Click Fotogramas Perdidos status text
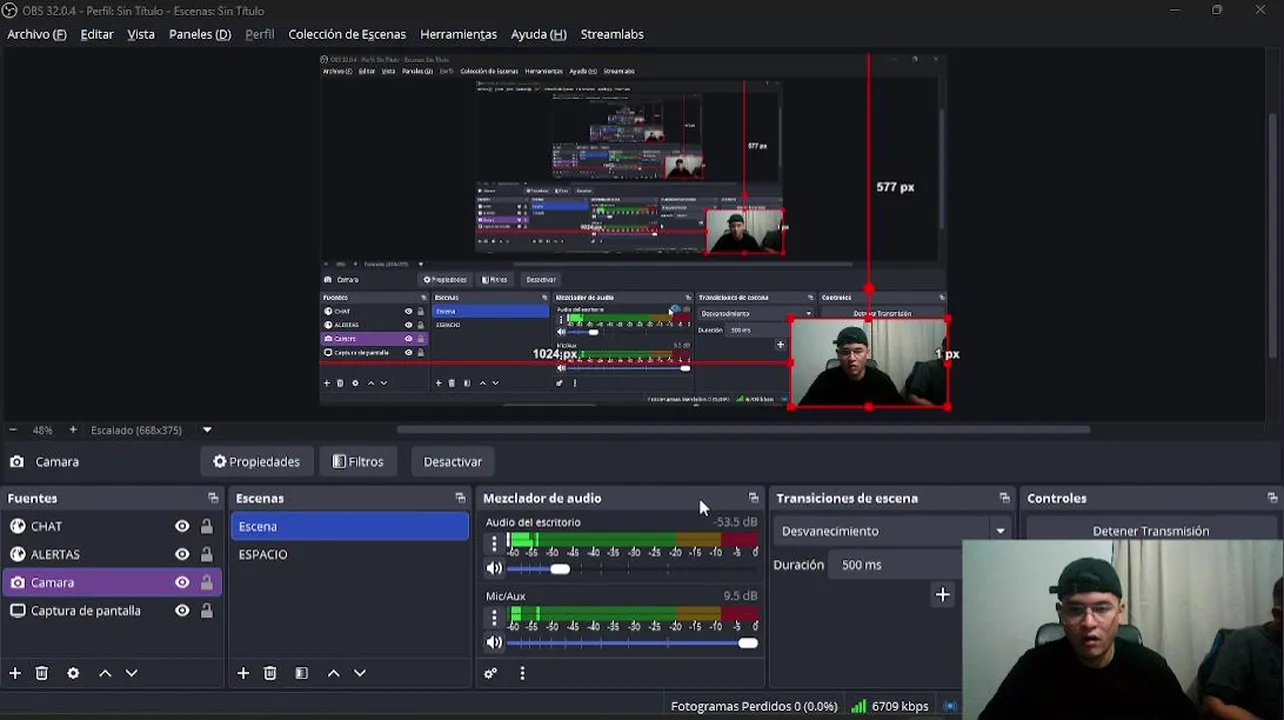The height and width of the screenshot is (720, 1284). coord(754,706)
